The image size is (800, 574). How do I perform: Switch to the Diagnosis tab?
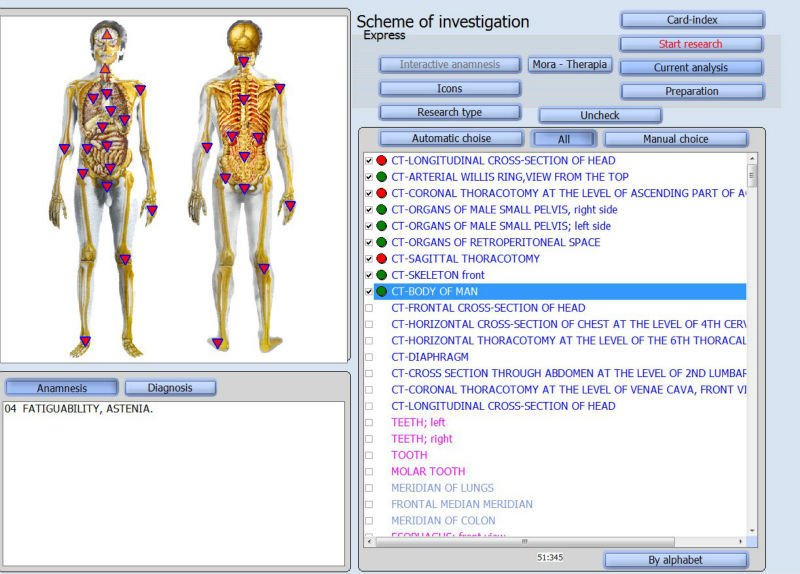coord(170,388)
